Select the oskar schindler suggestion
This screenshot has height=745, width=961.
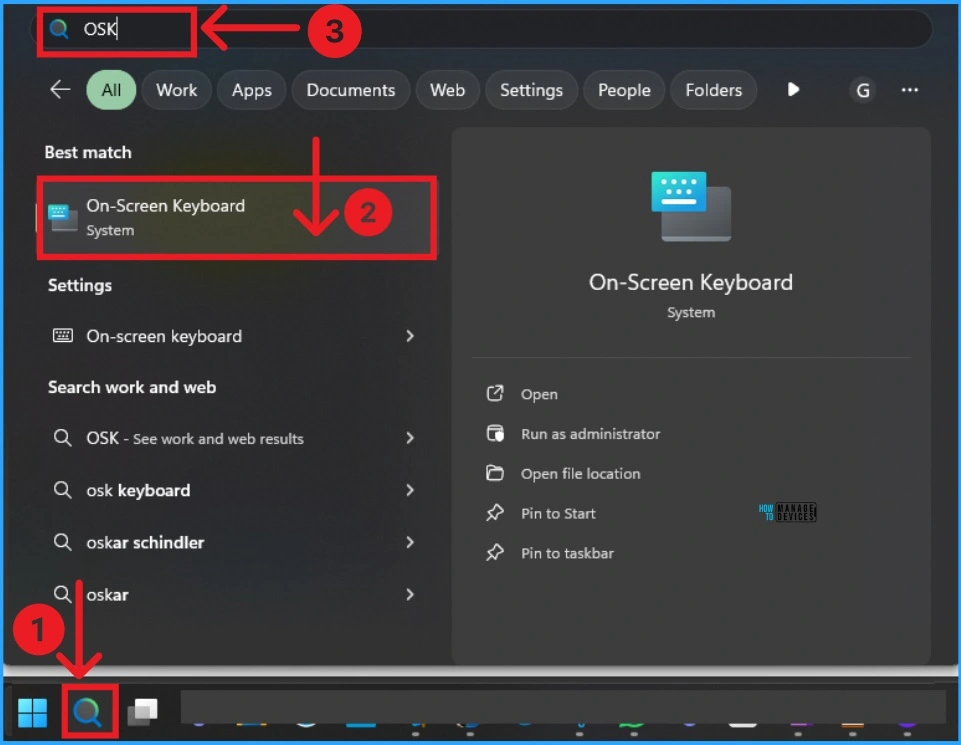[x=233, y=542]
